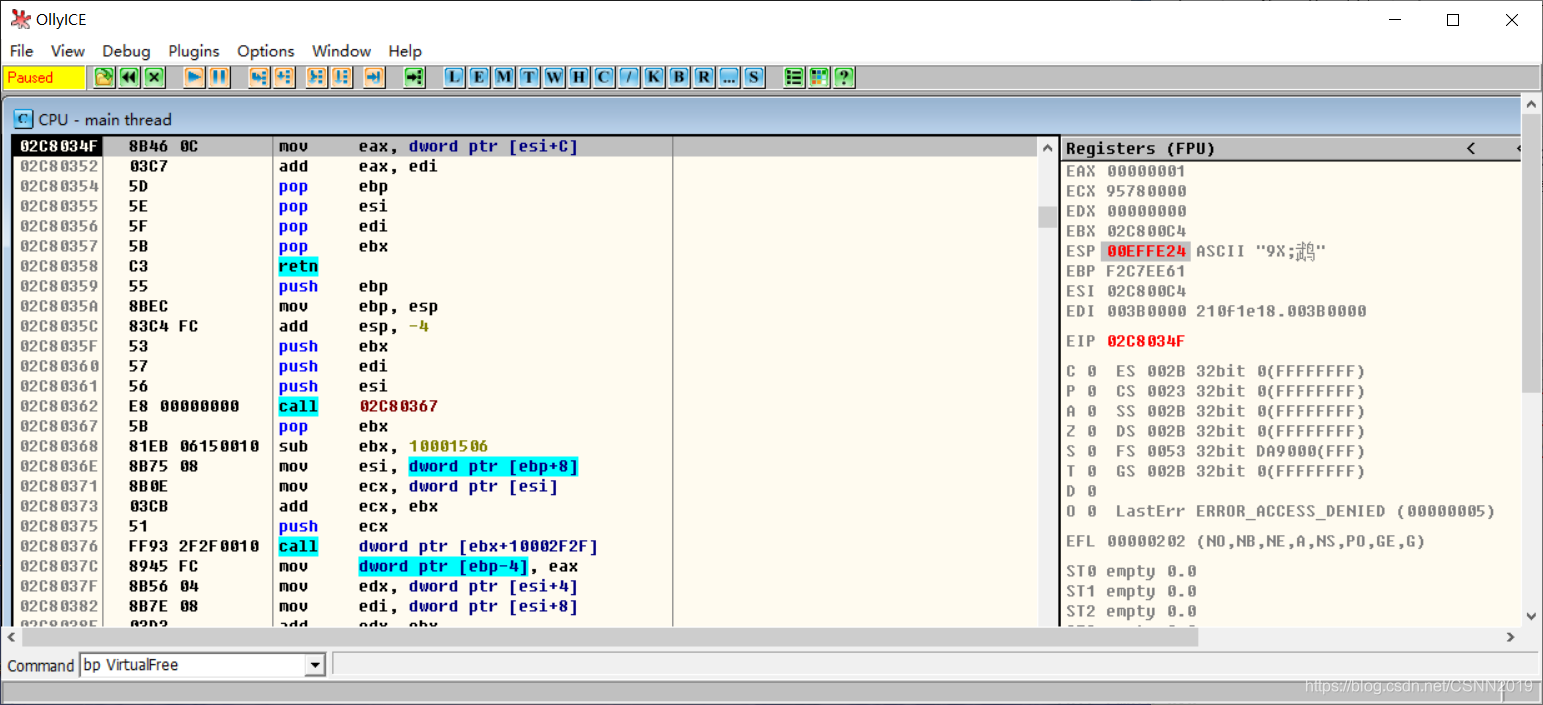
Task: Click the up arrow of disassembly scrollbar
Action: [x=1048, y=148]
